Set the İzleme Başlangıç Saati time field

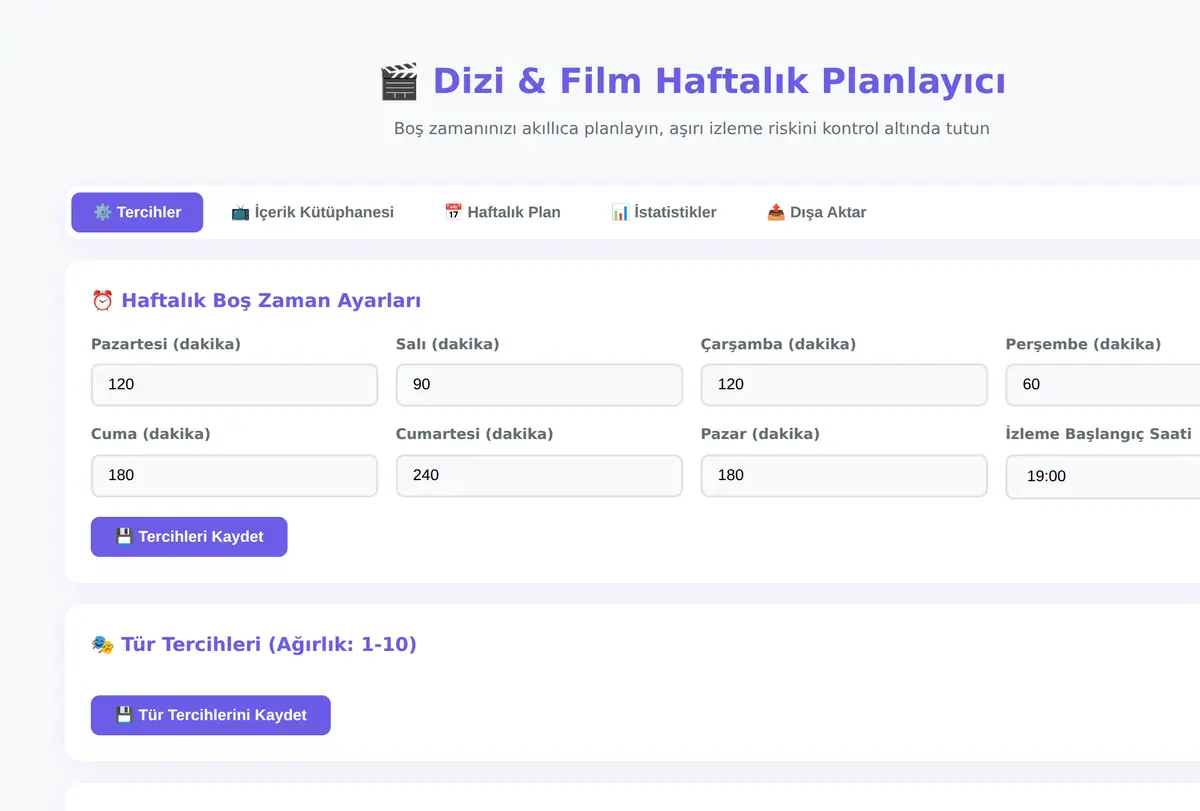(x=1103, y=477)
